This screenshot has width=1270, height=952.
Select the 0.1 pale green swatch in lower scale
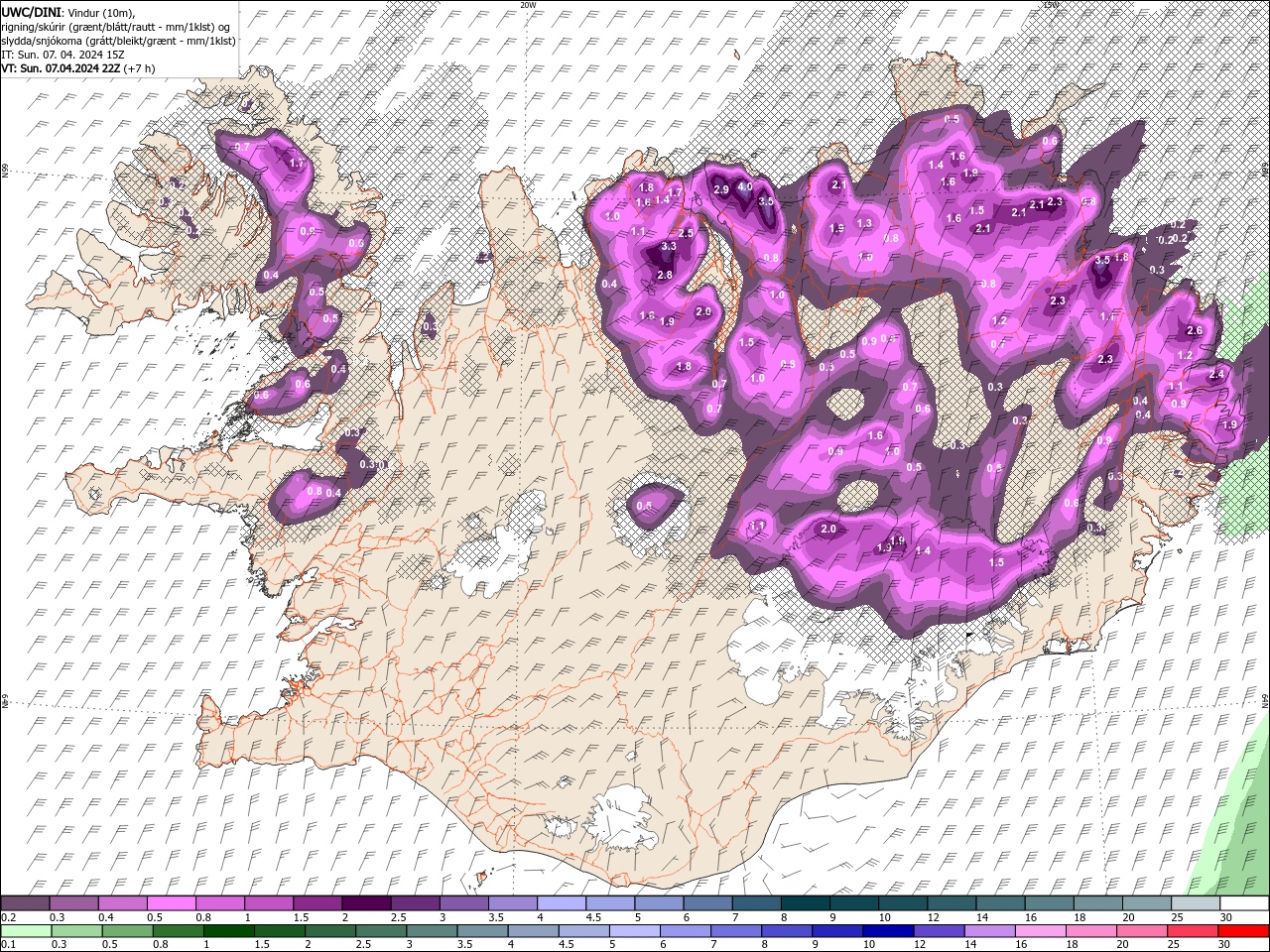25,931
